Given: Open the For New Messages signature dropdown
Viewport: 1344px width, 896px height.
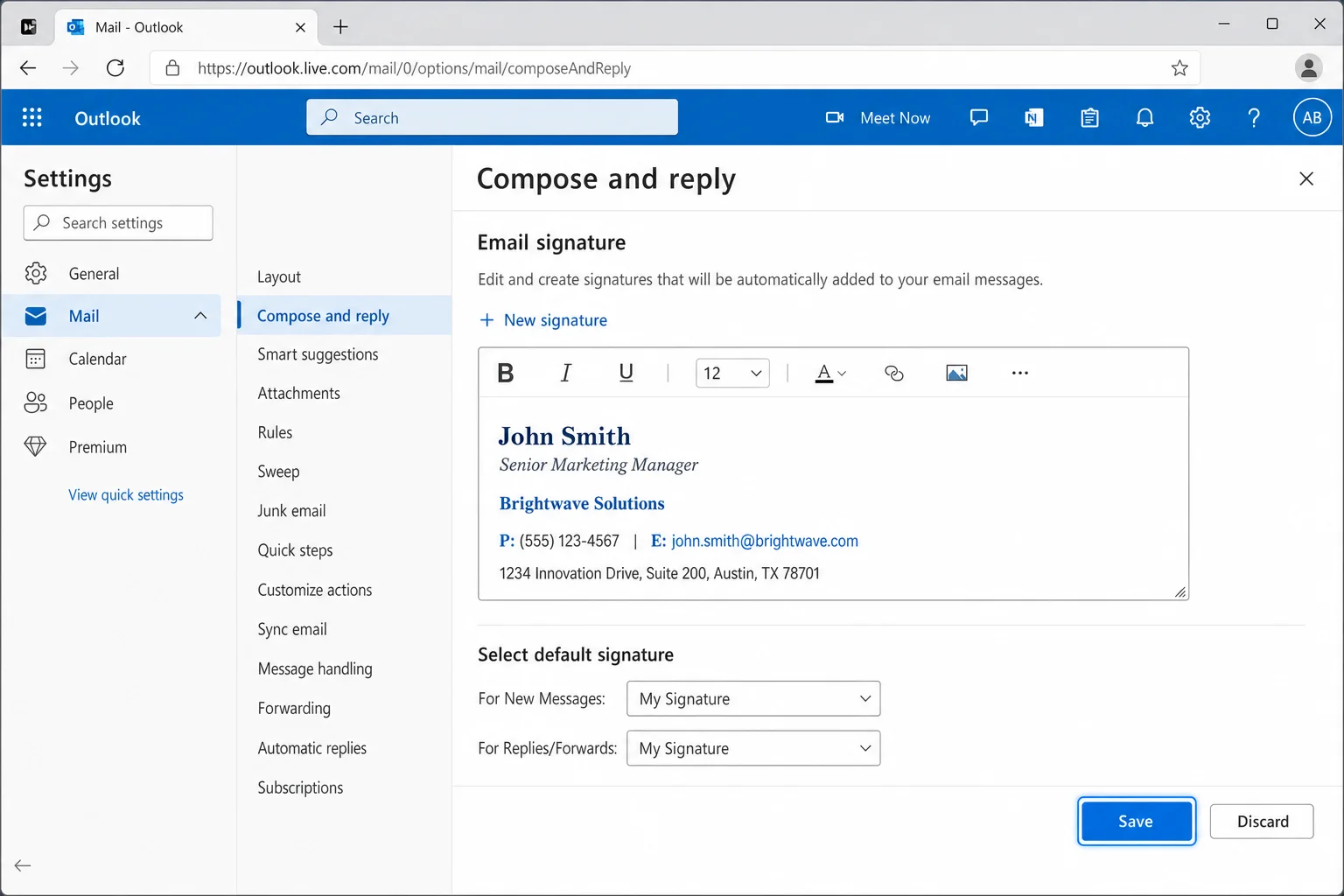Looking at the screenshot, I should coord(753,698).
